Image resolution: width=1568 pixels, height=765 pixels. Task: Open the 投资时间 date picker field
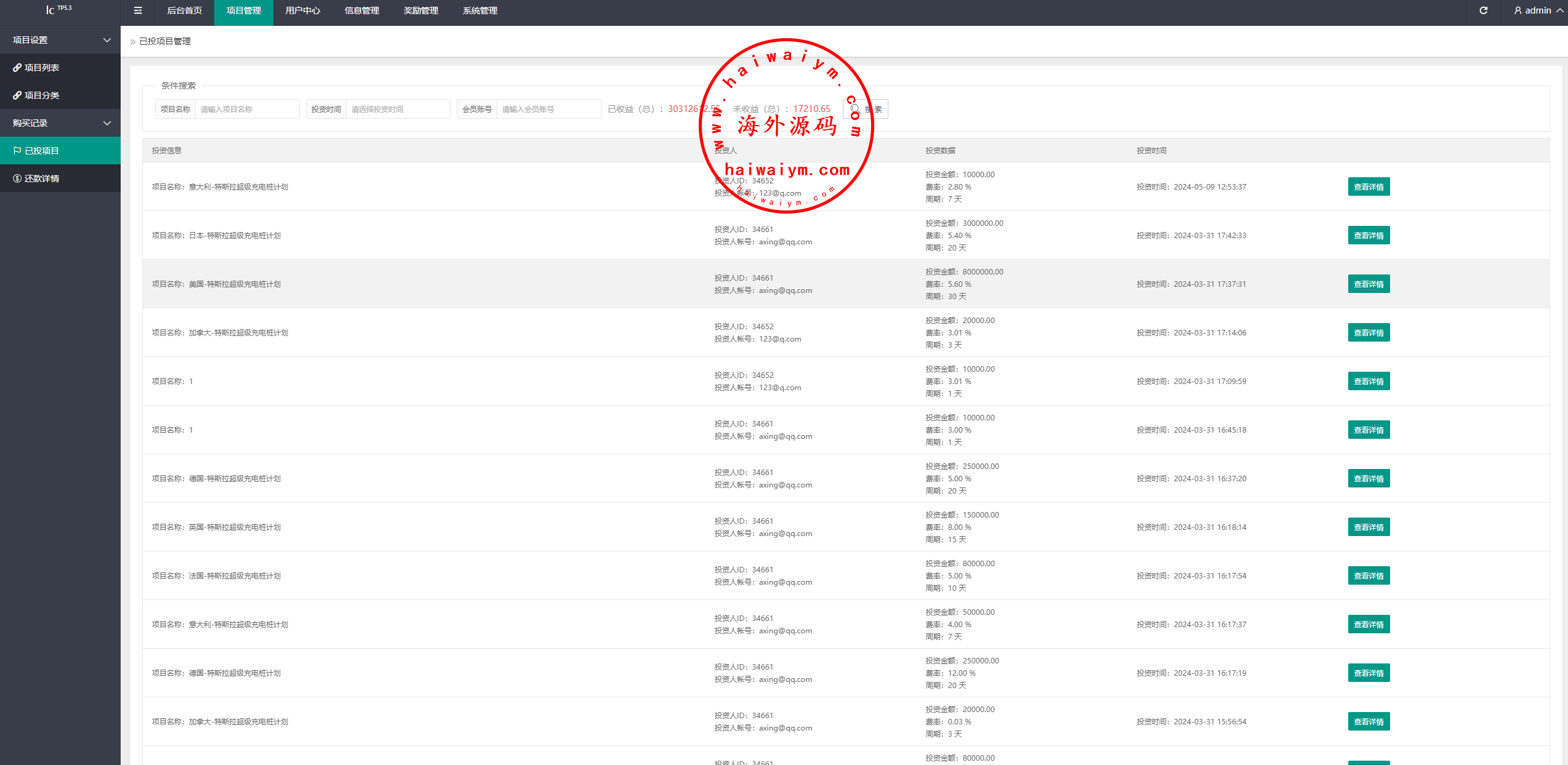[x=397, y=110]
